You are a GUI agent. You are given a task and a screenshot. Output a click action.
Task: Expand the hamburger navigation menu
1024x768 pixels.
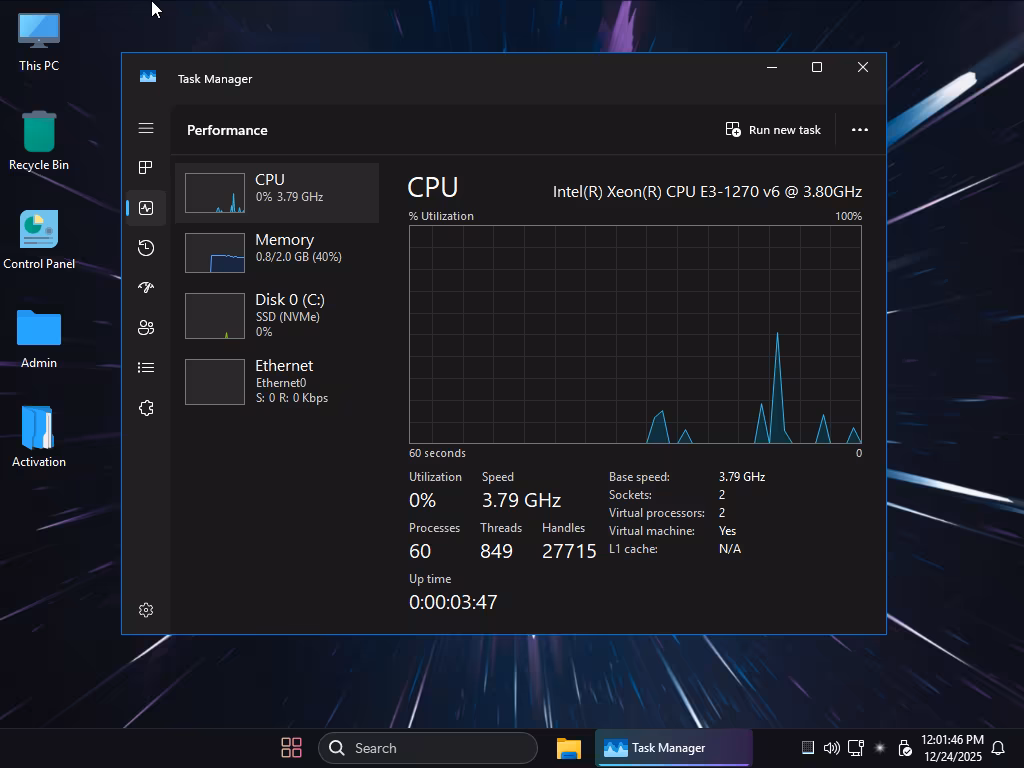point(146,128)
